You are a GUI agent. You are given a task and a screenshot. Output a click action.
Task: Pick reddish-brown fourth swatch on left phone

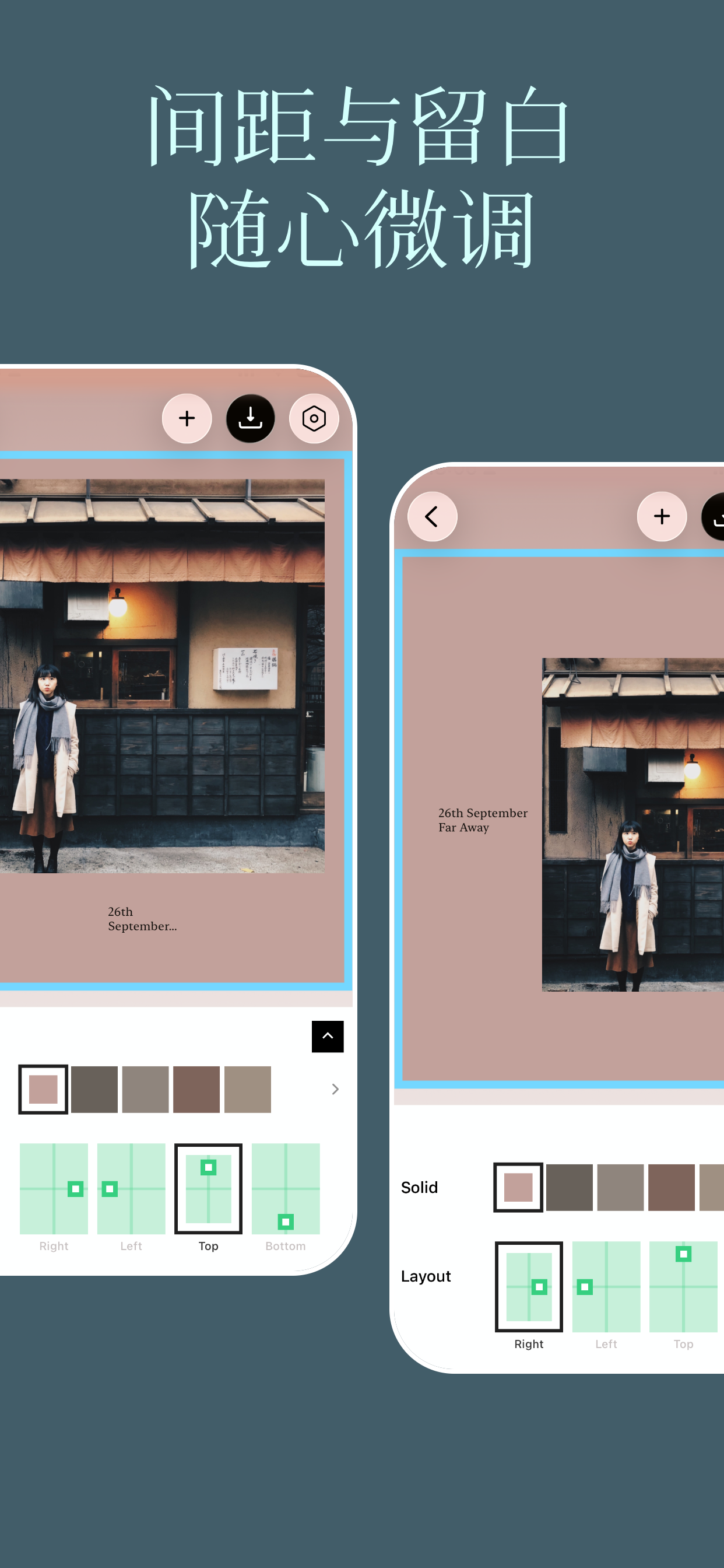(x=196, y=1089)
